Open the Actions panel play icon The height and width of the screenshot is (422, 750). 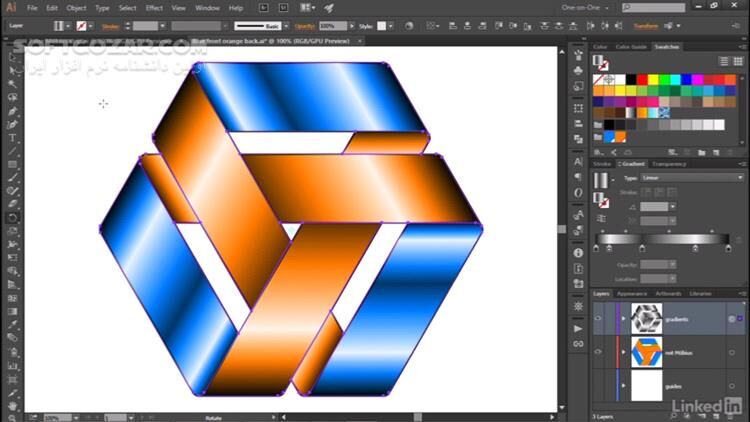pos(578,327)
